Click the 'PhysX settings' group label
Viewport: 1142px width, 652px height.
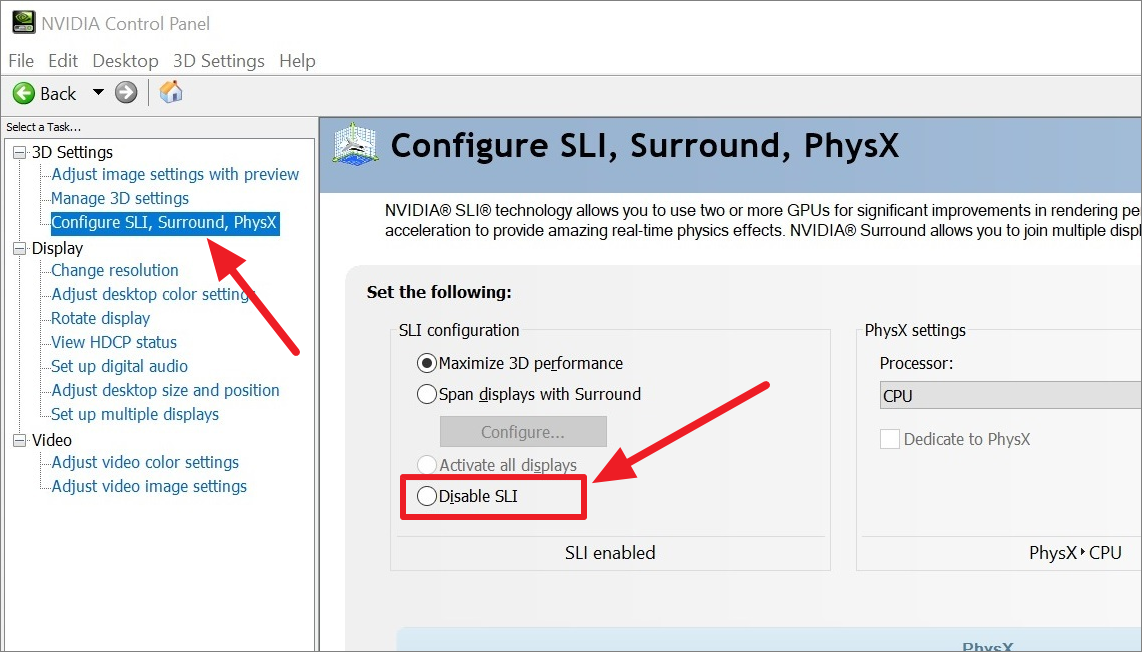click(915, 330)
